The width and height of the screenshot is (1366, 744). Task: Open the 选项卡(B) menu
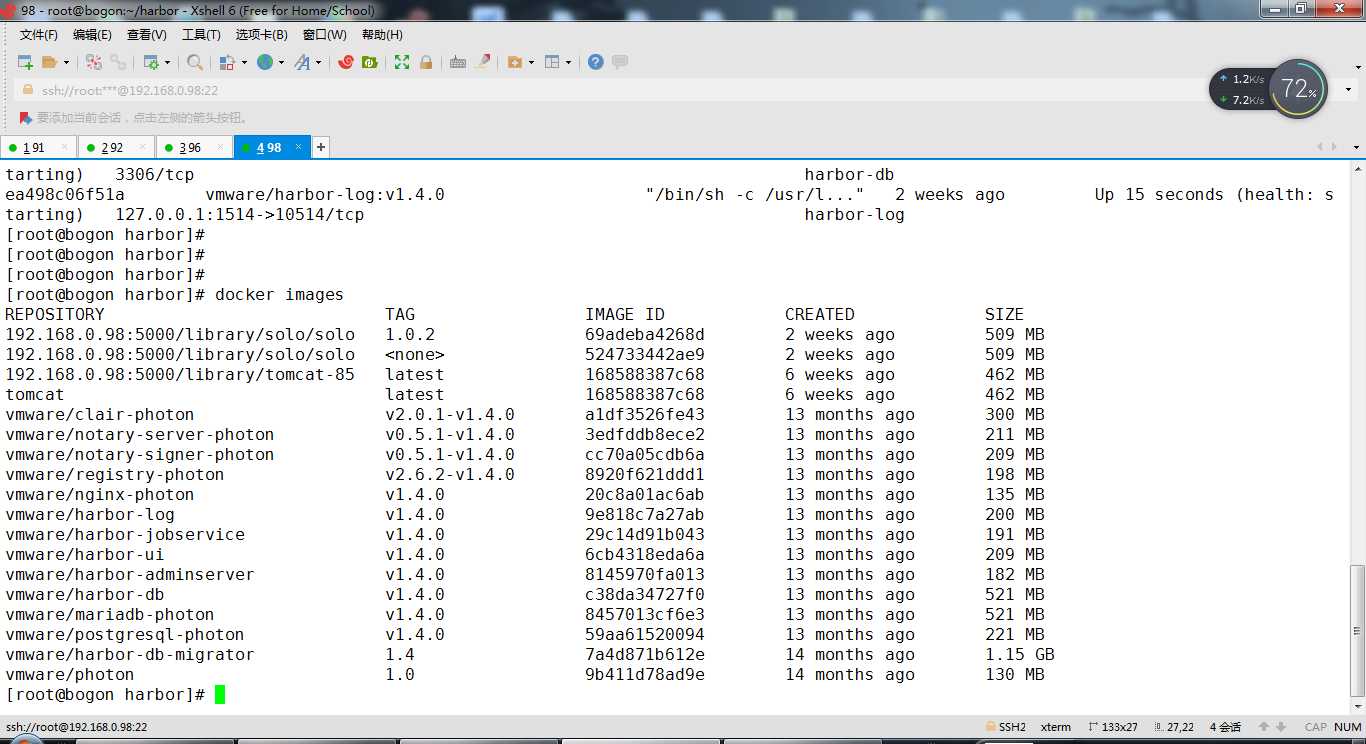coord(262,35)
